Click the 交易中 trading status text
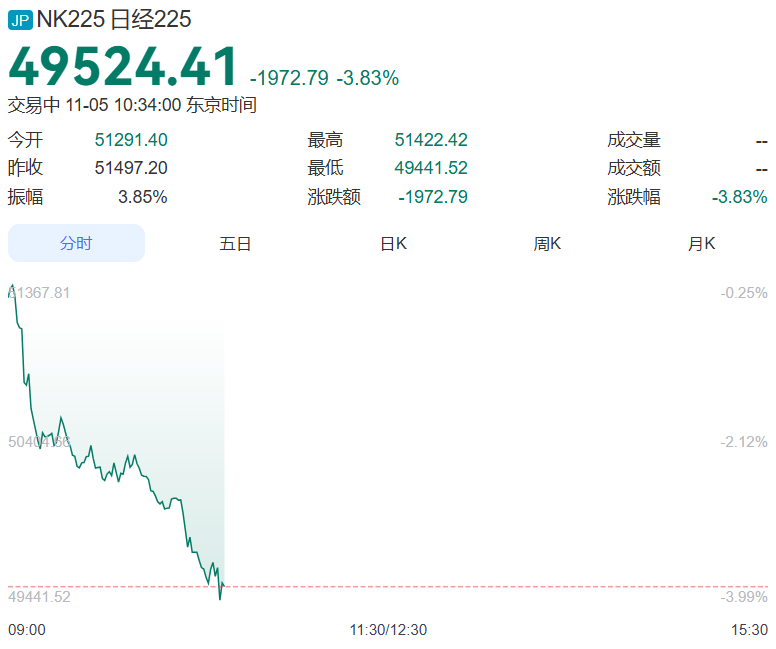The image size is (776, 649). point(34,104)
